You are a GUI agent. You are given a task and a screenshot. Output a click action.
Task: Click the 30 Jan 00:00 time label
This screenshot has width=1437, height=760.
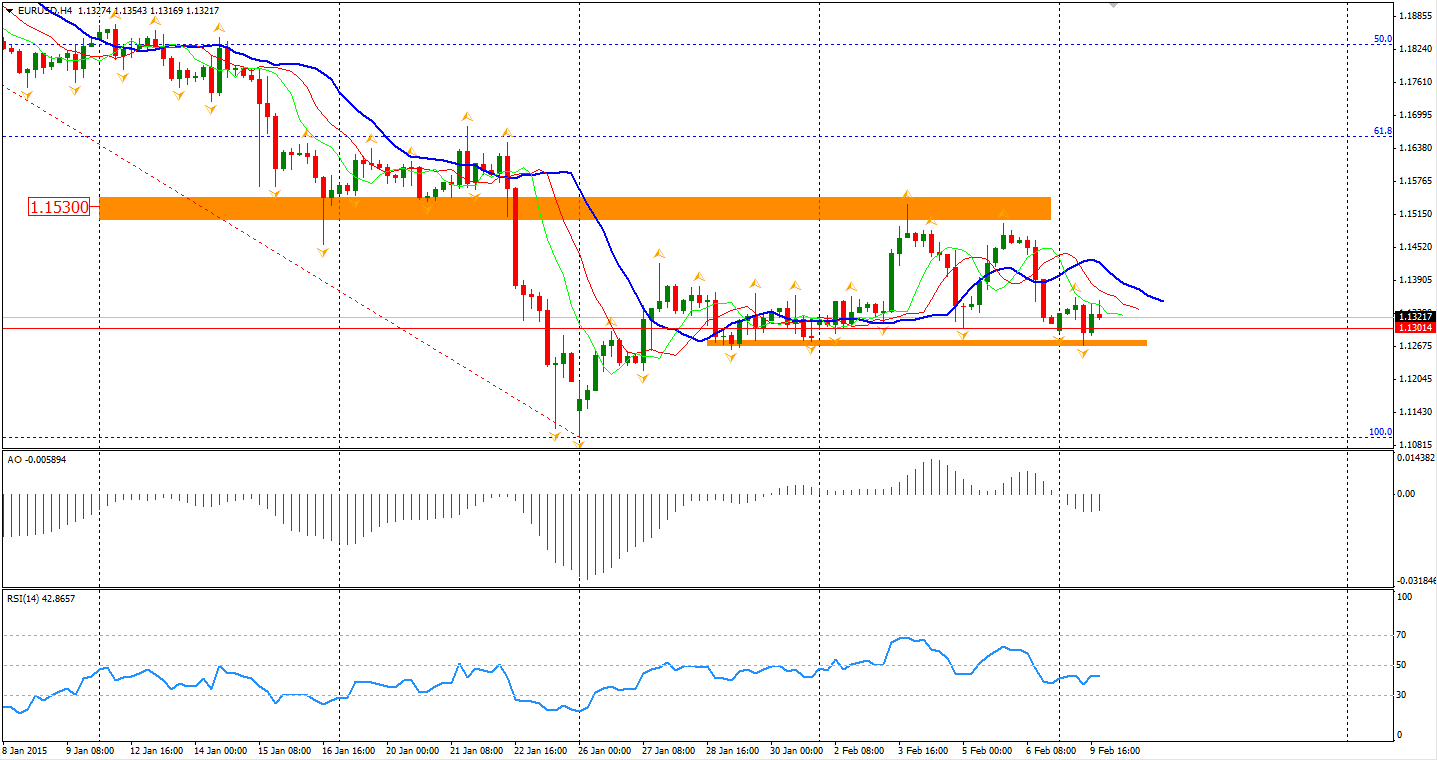[x=796, y=749]
